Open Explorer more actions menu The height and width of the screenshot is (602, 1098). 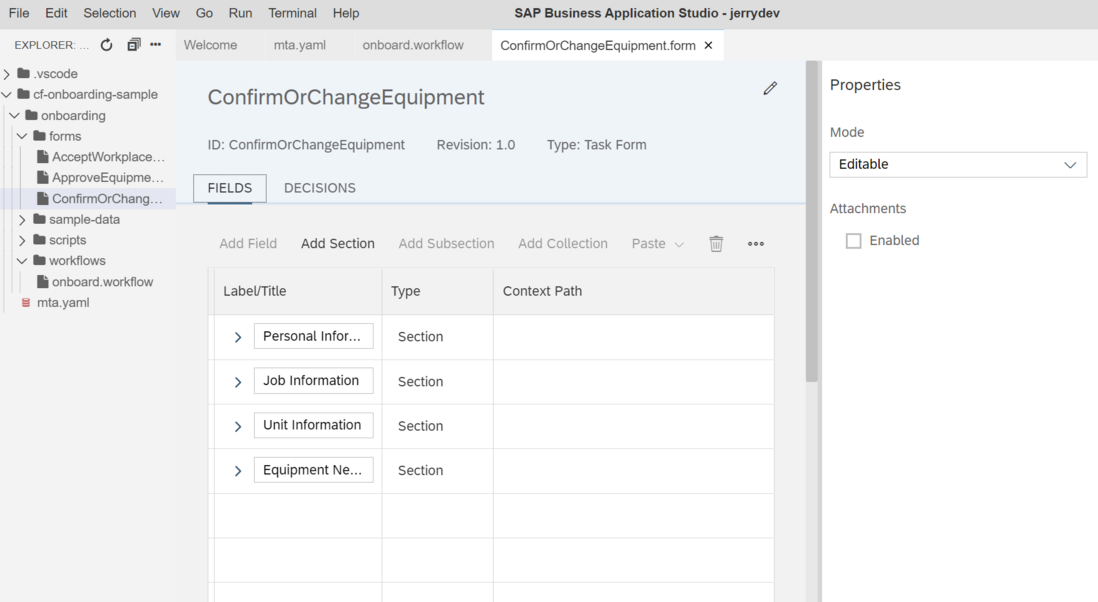pos(155,45)
